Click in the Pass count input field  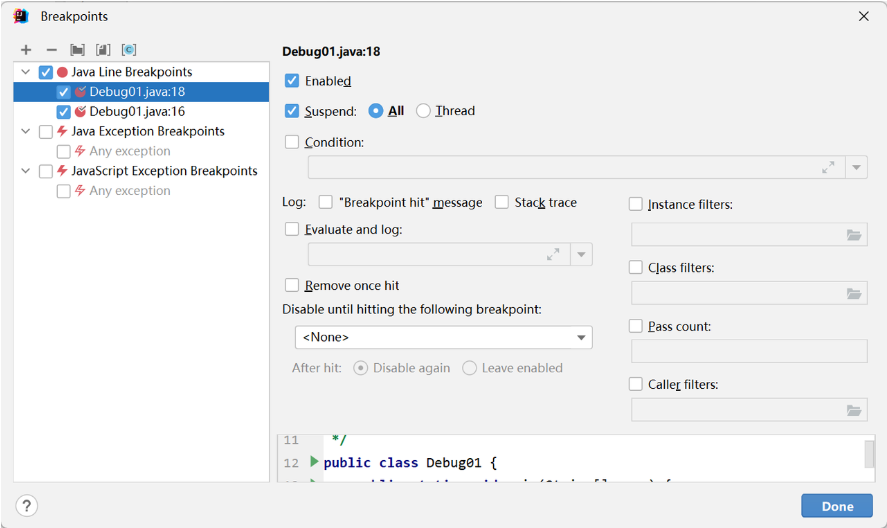coord(749,351)
